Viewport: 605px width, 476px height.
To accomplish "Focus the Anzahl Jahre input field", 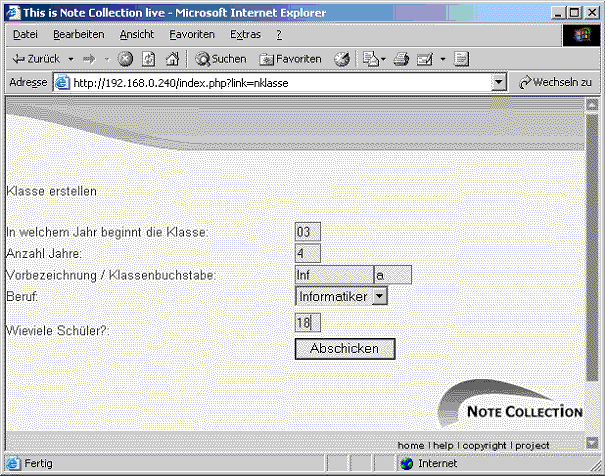I will 307,253.
